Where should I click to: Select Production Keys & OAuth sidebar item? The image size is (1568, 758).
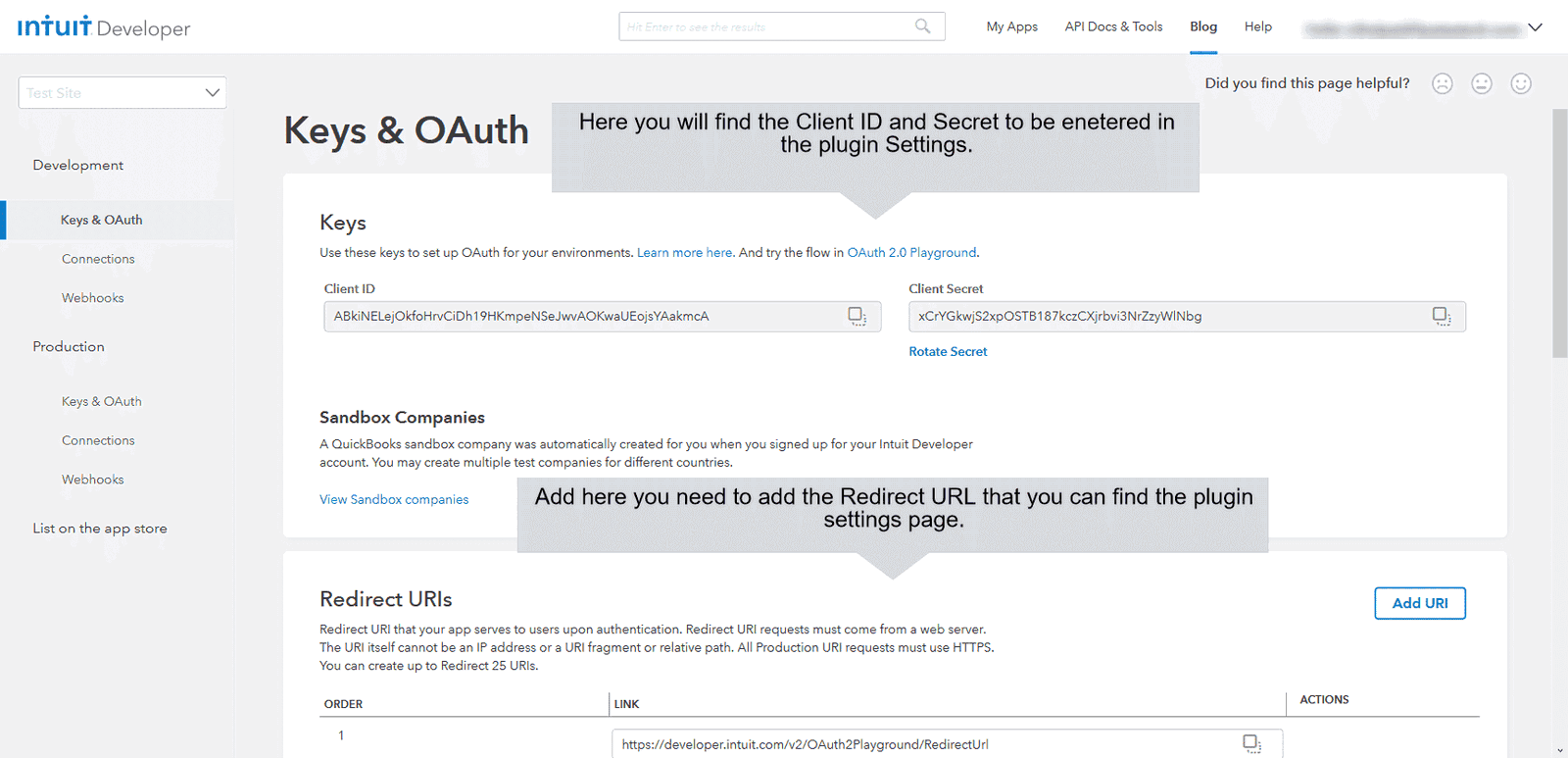coord(102,401)
